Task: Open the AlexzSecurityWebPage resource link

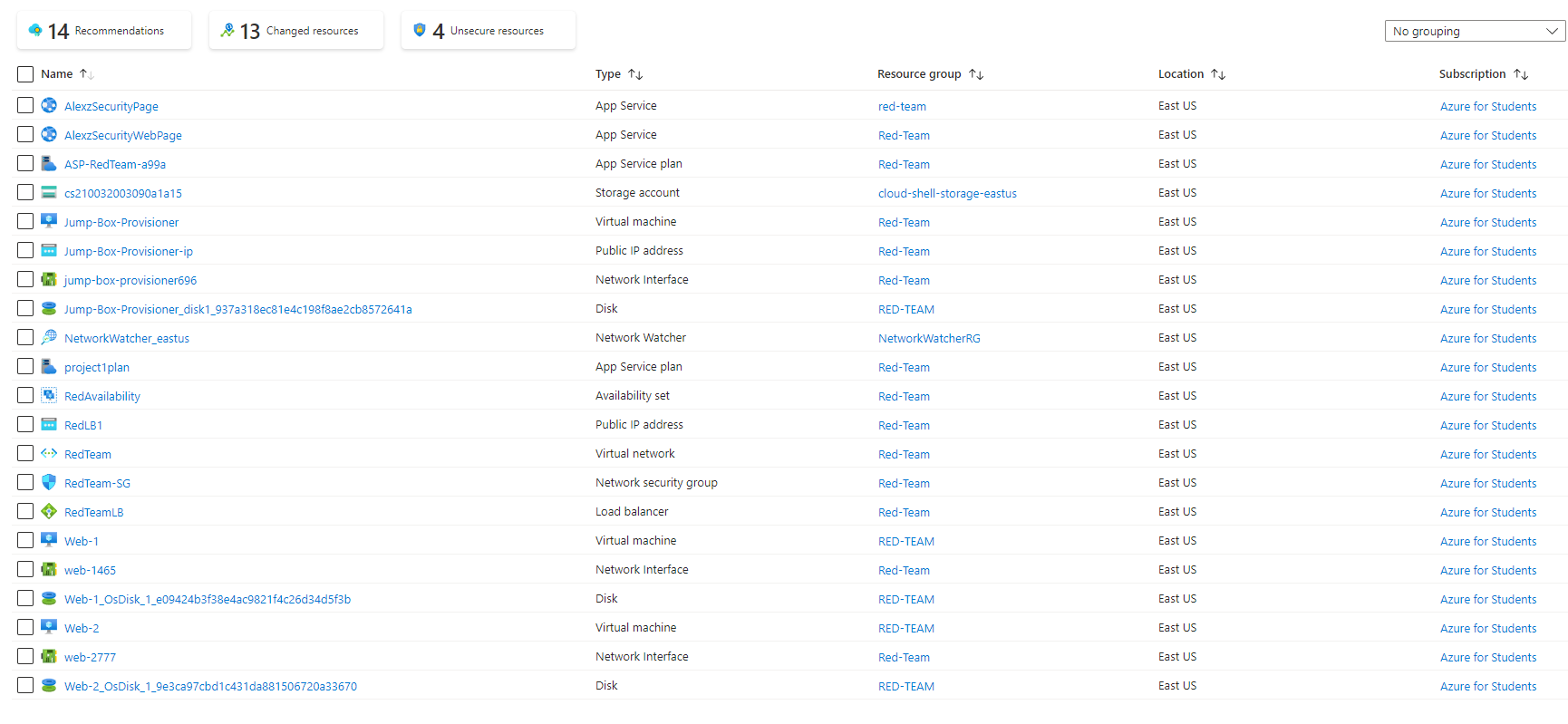Action: [x=123, y=135]
